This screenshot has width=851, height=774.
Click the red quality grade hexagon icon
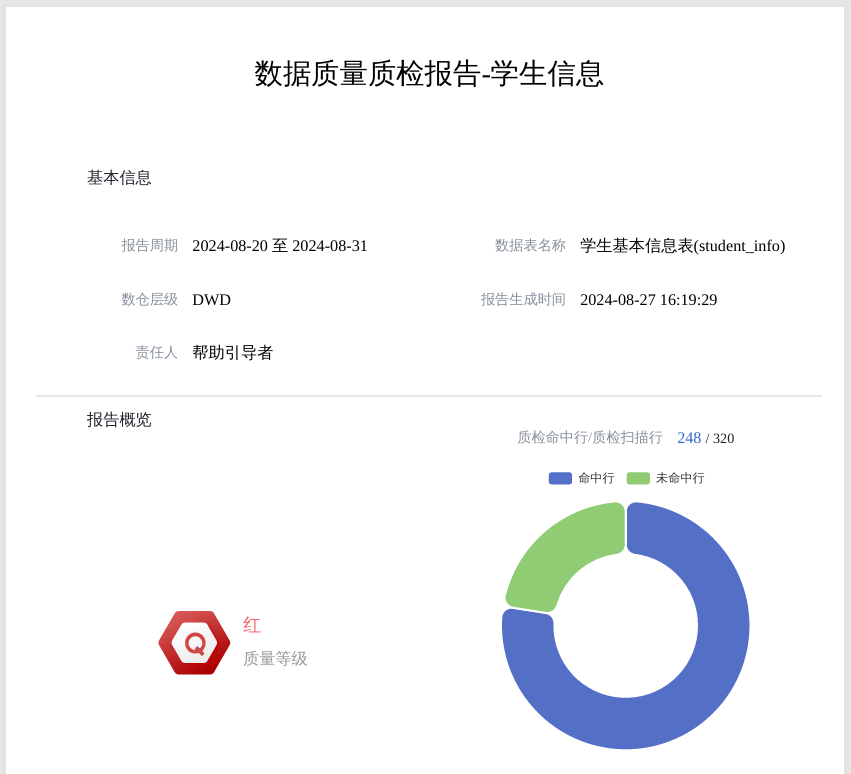pos(194,643)
